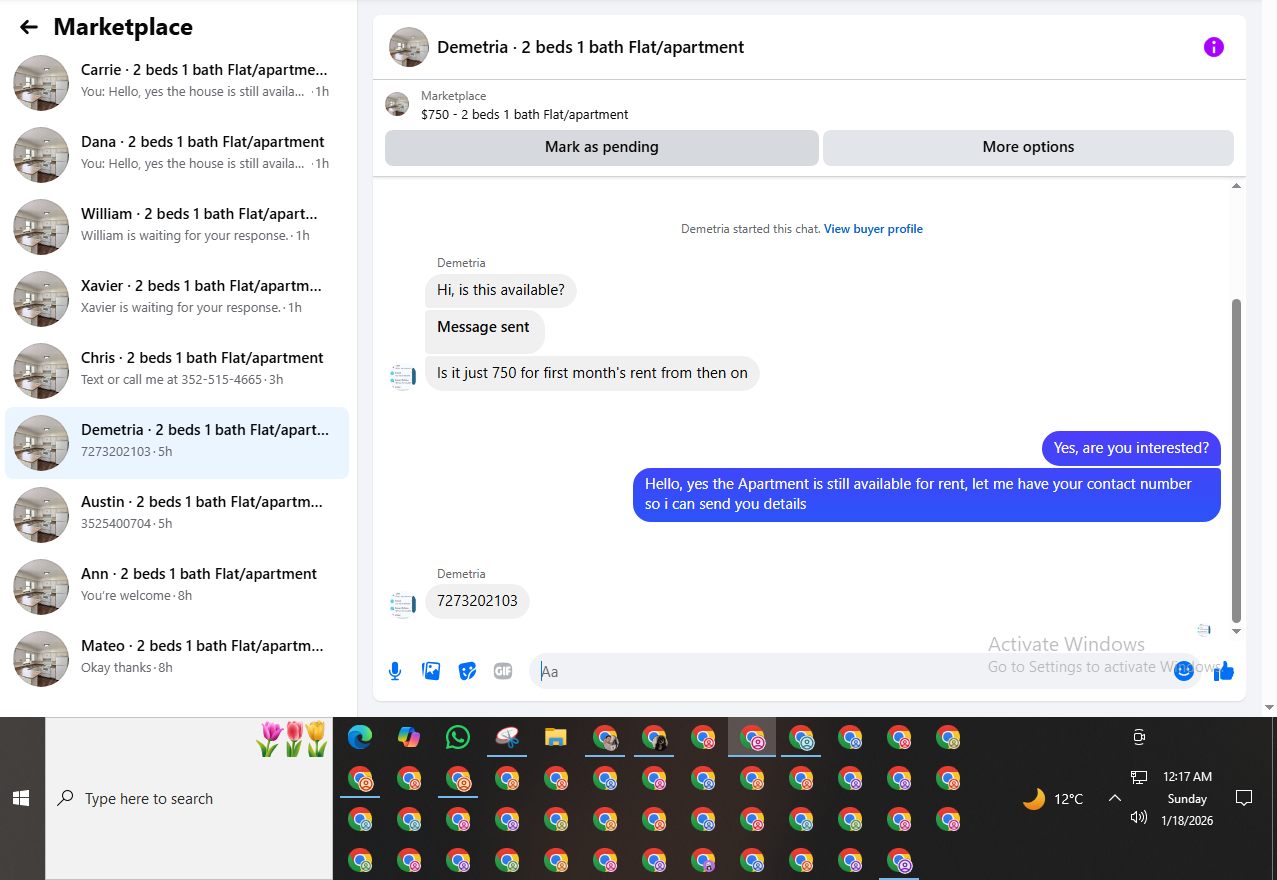Start a voice clip with the microphone icon
Image resolution: width=1277 pixels, height=880 pixels.
click(395, 671)
